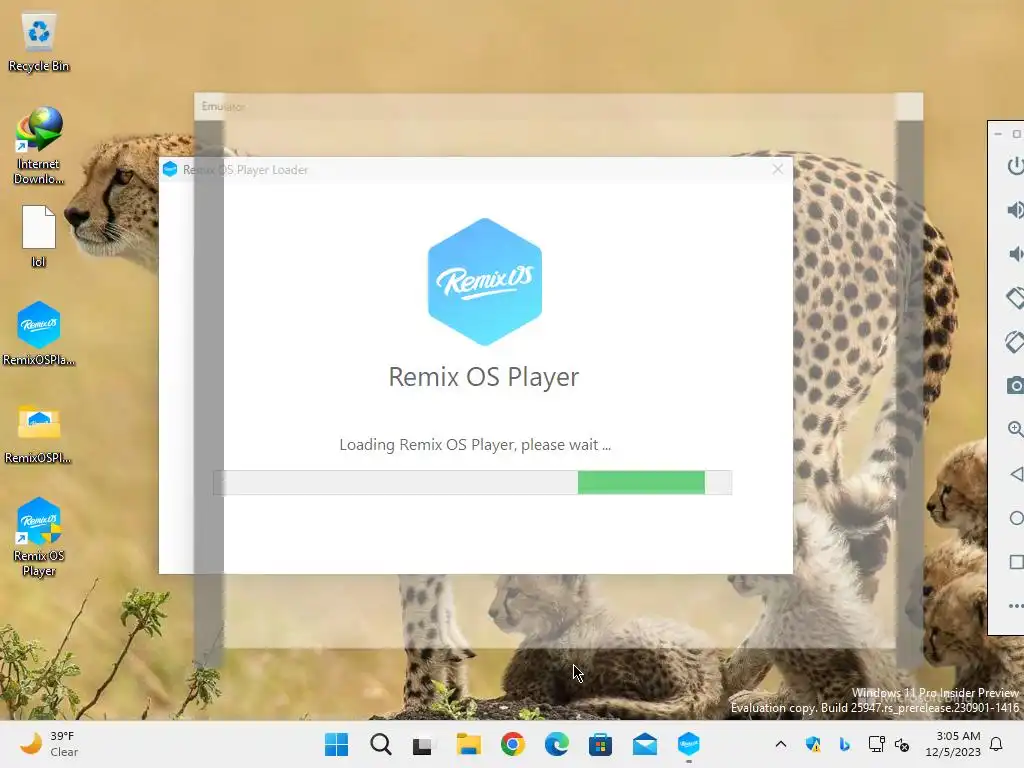1024x768 pixels.
Task: Click the Bing tray icon
Action: click(844, 744)
